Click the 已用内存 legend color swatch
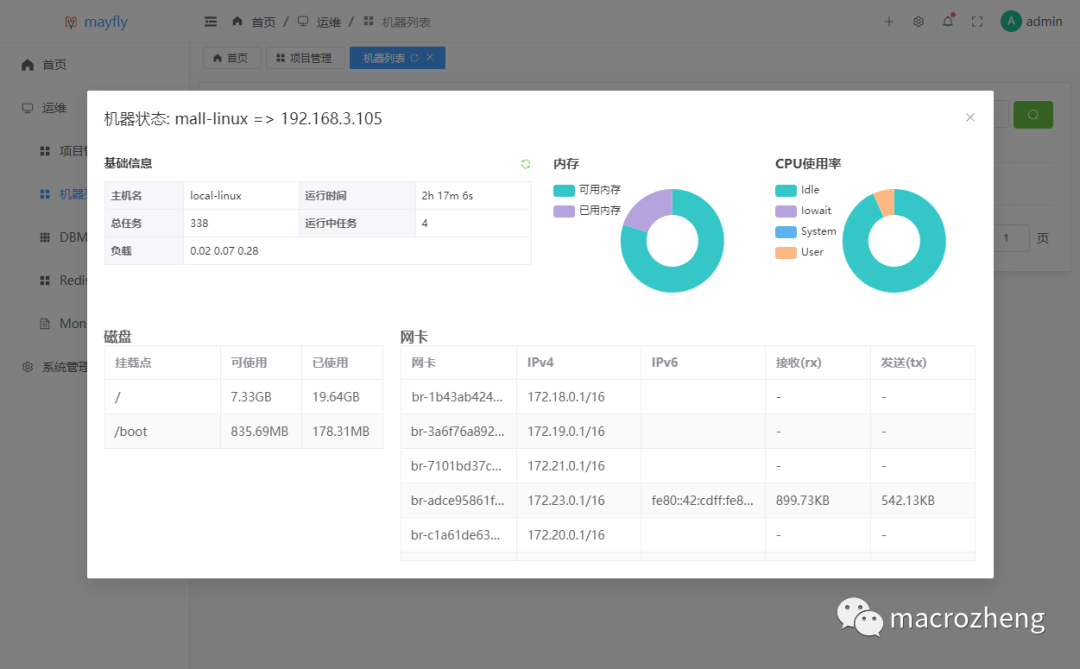The width and height of the screenshot is (1080, 669). pyautogui.click(x=566, y=211)
